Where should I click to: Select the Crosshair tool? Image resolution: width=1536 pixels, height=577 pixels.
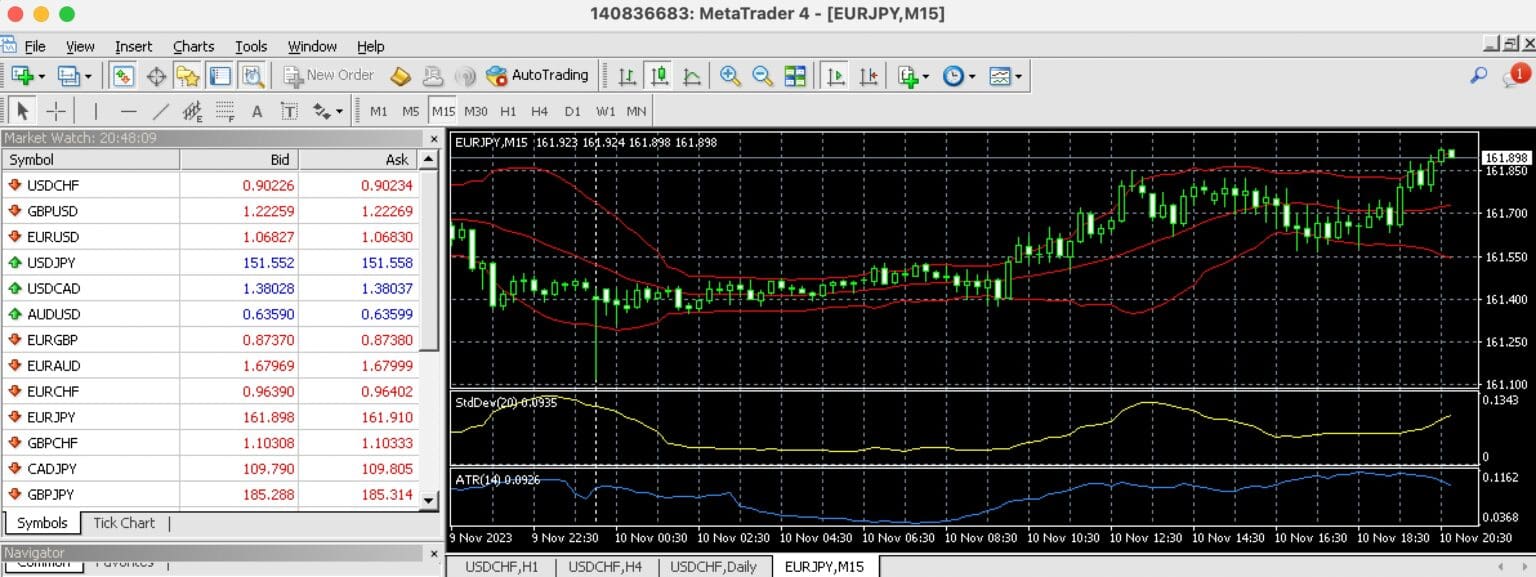56,110
